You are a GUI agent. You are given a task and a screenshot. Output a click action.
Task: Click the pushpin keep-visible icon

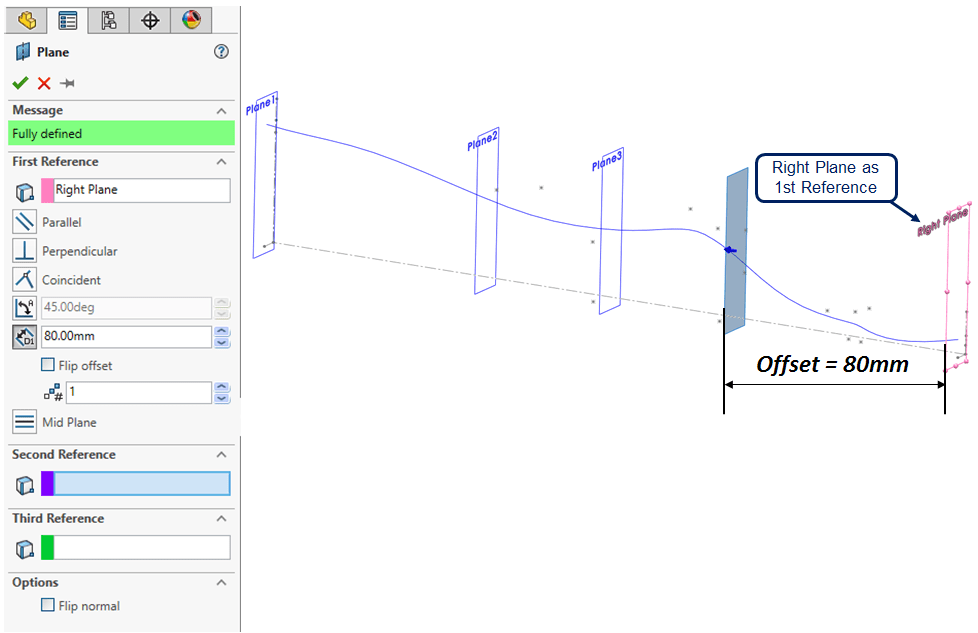coord(67,83)
